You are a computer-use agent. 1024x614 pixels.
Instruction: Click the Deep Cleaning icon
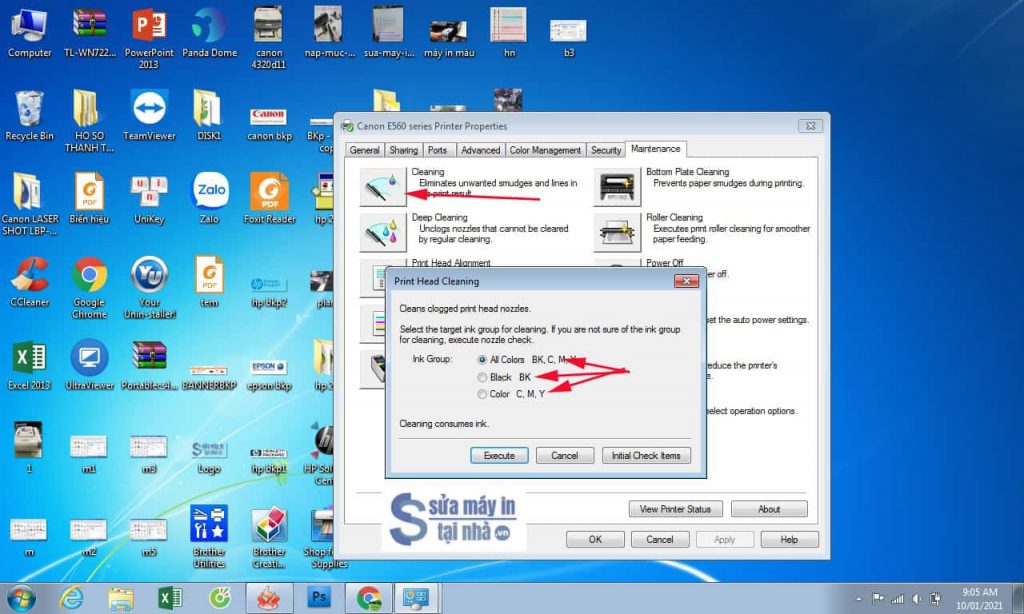coord(383,232)
